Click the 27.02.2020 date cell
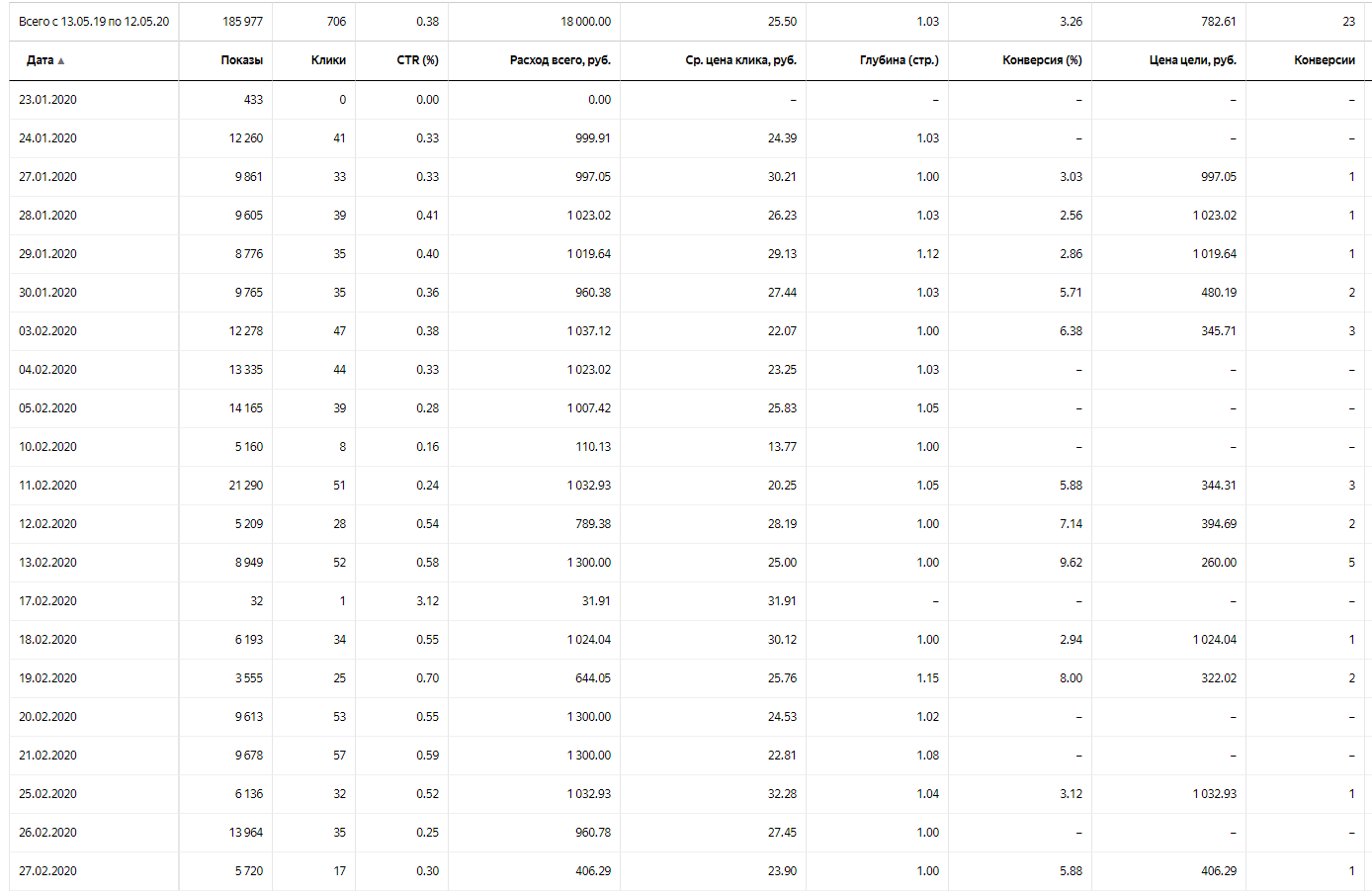Image resolution: width=1372 pixels, height=894 pixels. tap(47, 871)
